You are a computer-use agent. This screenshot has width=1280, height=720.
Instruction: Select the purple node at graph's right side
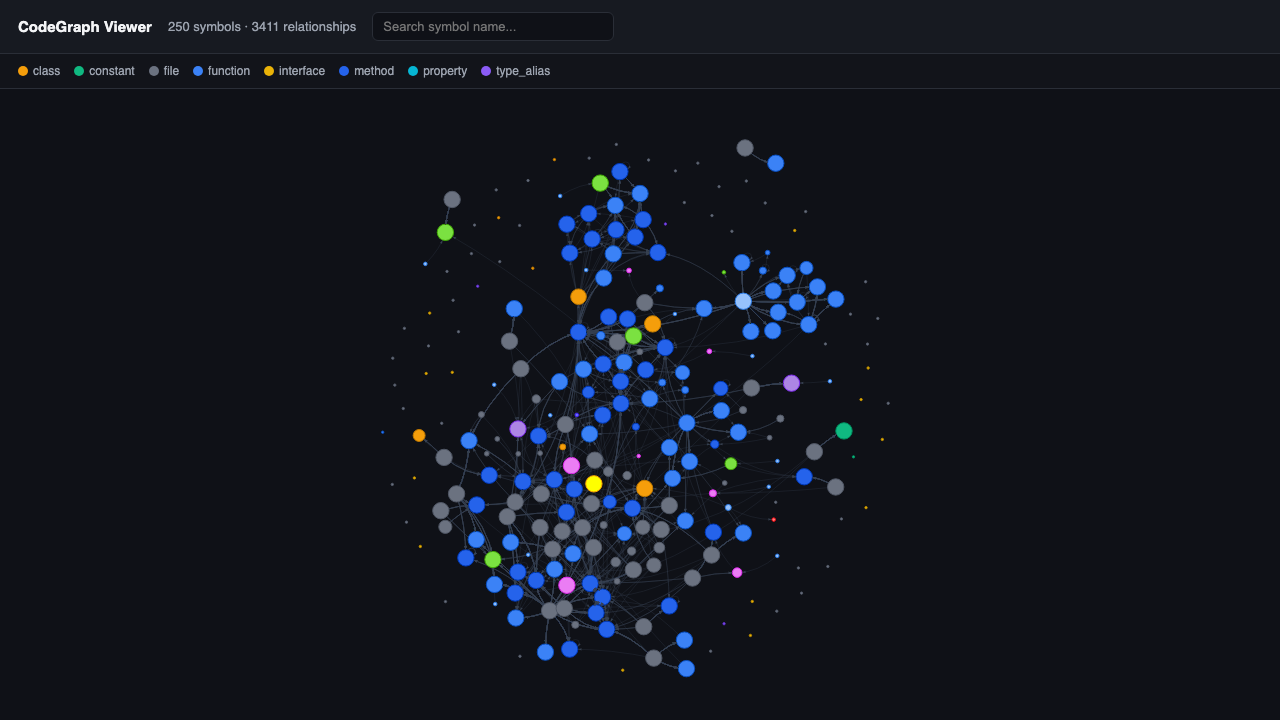(791, 383)
